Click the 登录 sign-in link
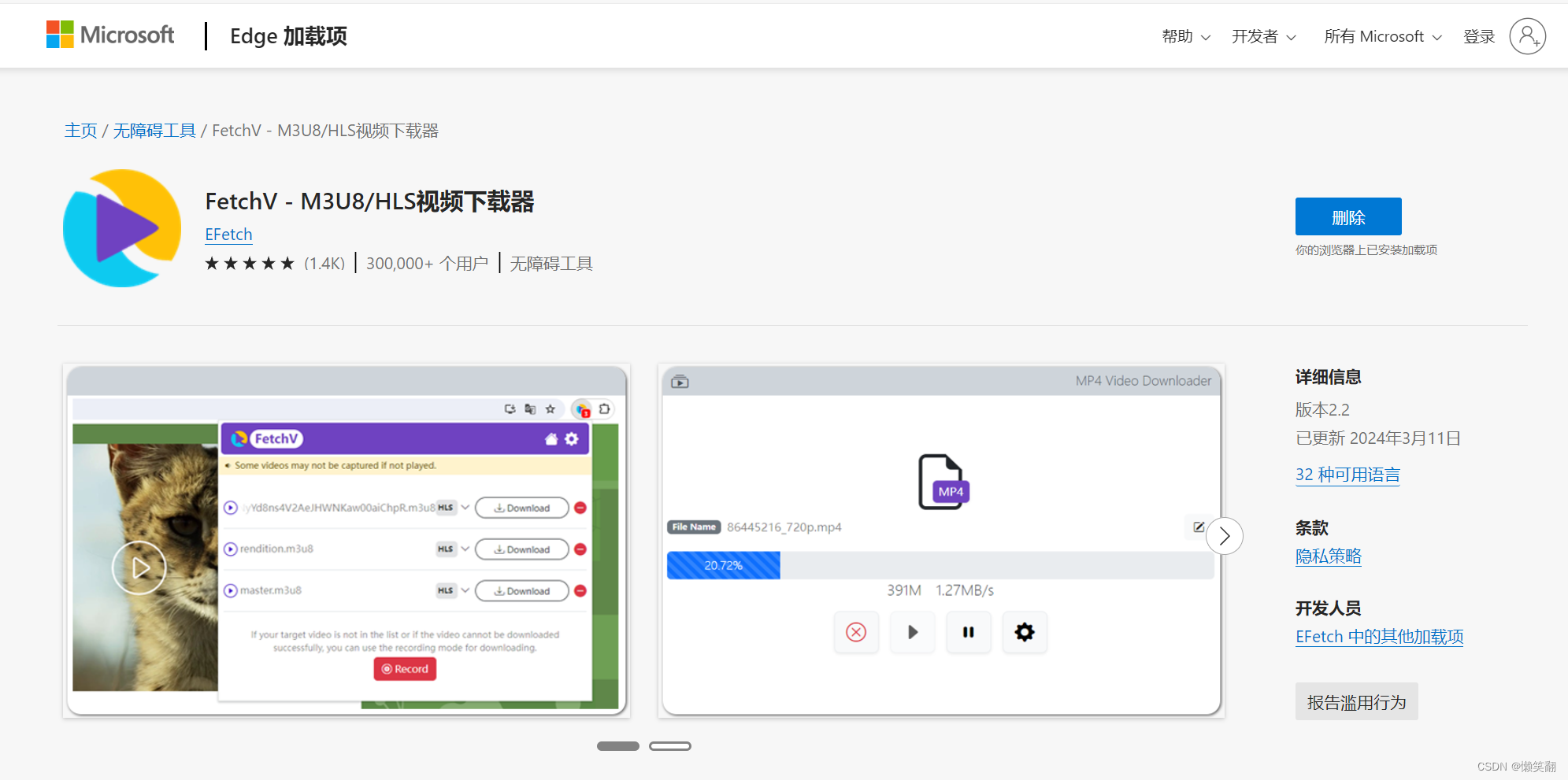This screenshot has width=1568, height=780. point(1479,36)
